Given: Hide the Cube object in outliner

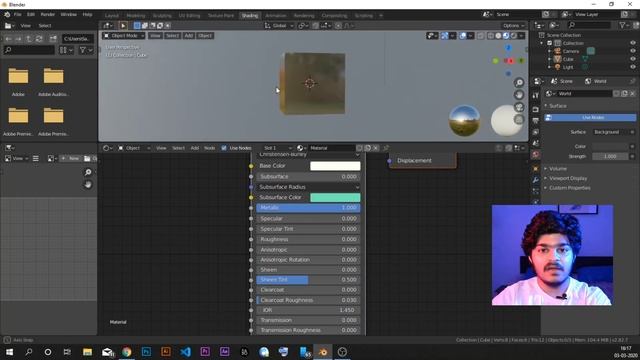Looking at the screenshot, I should tap(633, 59).
